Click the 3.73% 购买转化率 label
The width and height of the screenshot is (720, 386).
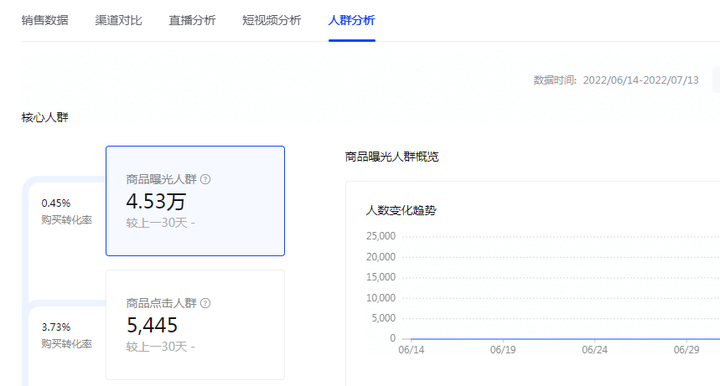coord(67,336)
